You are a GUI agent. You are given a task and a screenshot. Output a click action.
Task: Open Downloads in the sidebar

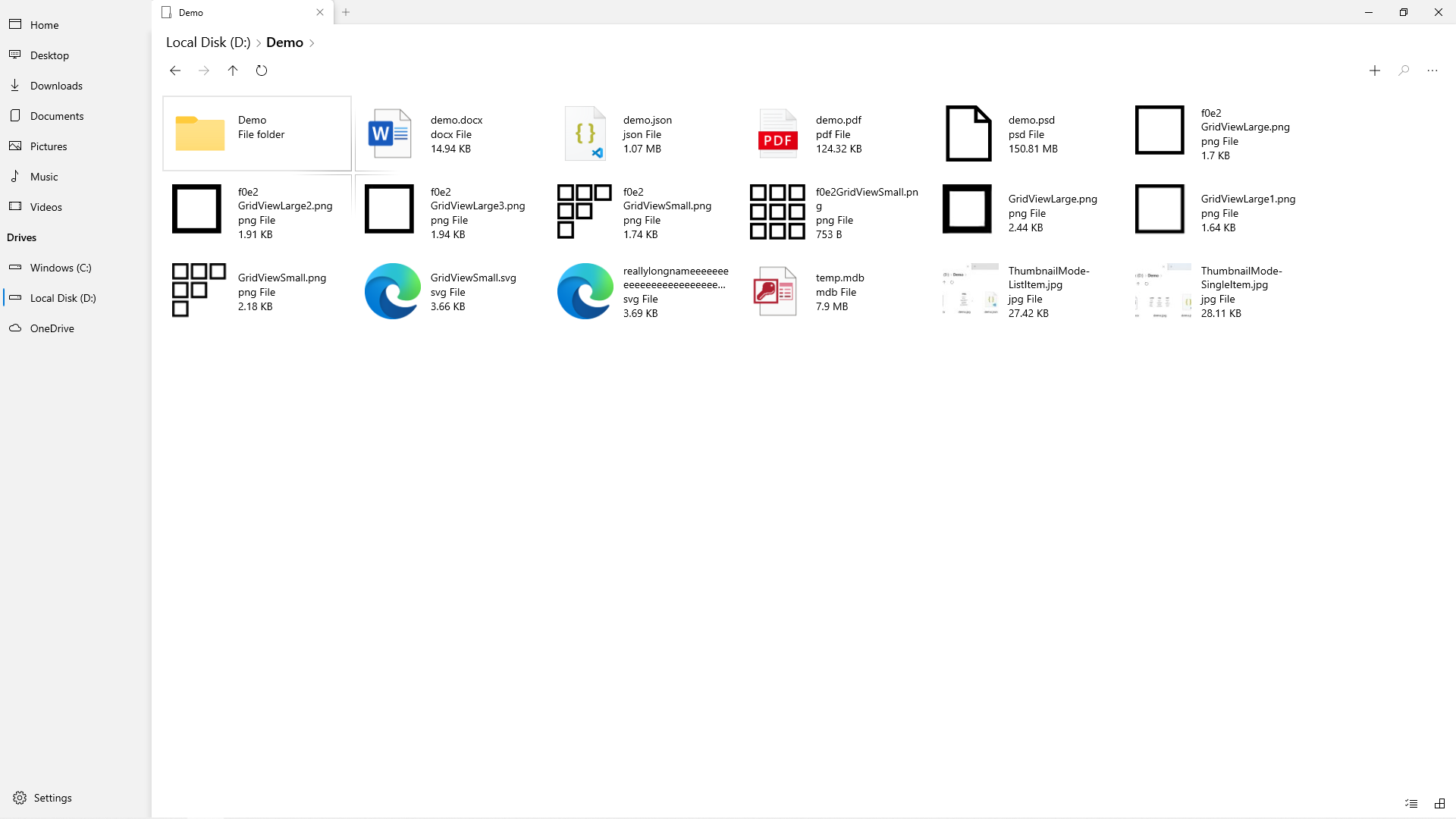56,86
